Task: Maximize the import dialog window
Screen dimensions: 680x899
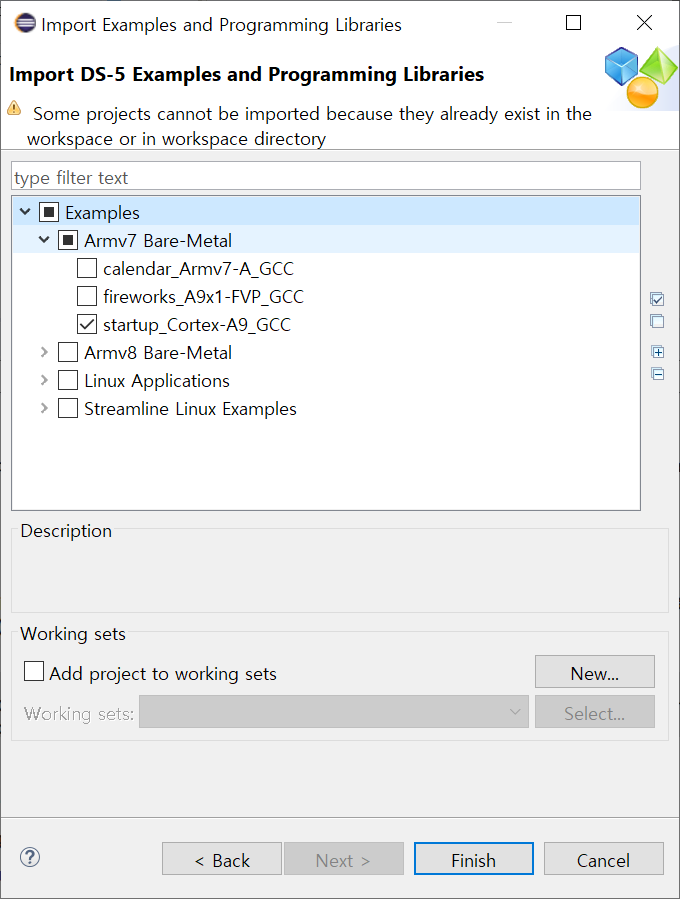Action: pyautogui.click(x=573, y=23)
